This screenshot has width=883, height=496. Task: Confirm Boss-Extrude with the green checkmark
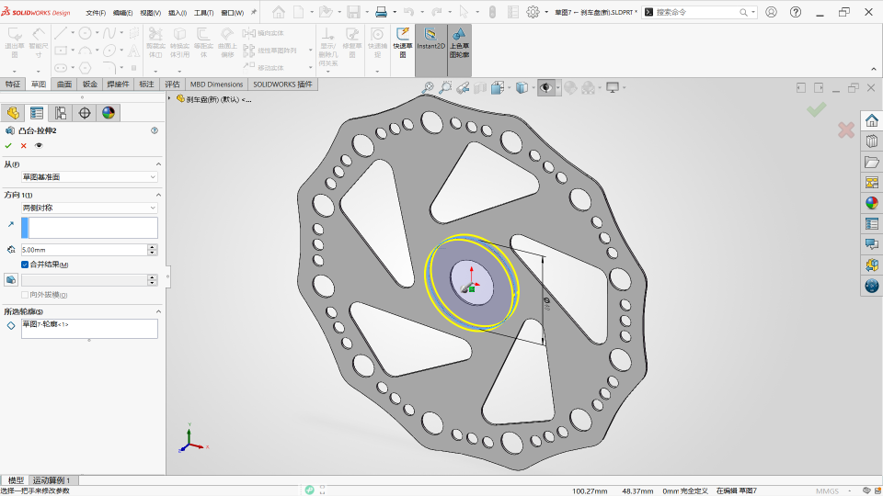pyautogui.click(x=8, y=146)
